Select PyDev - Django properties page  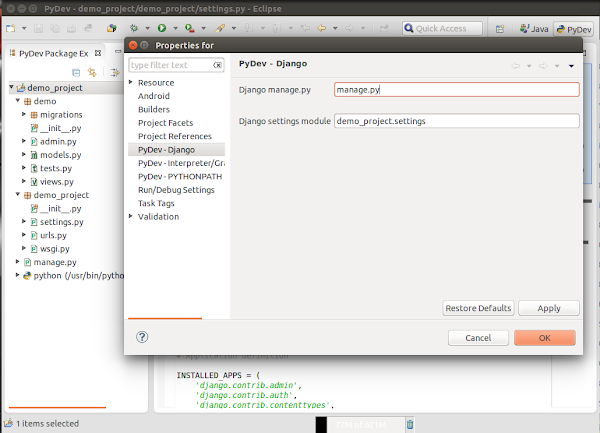point(176,150)
